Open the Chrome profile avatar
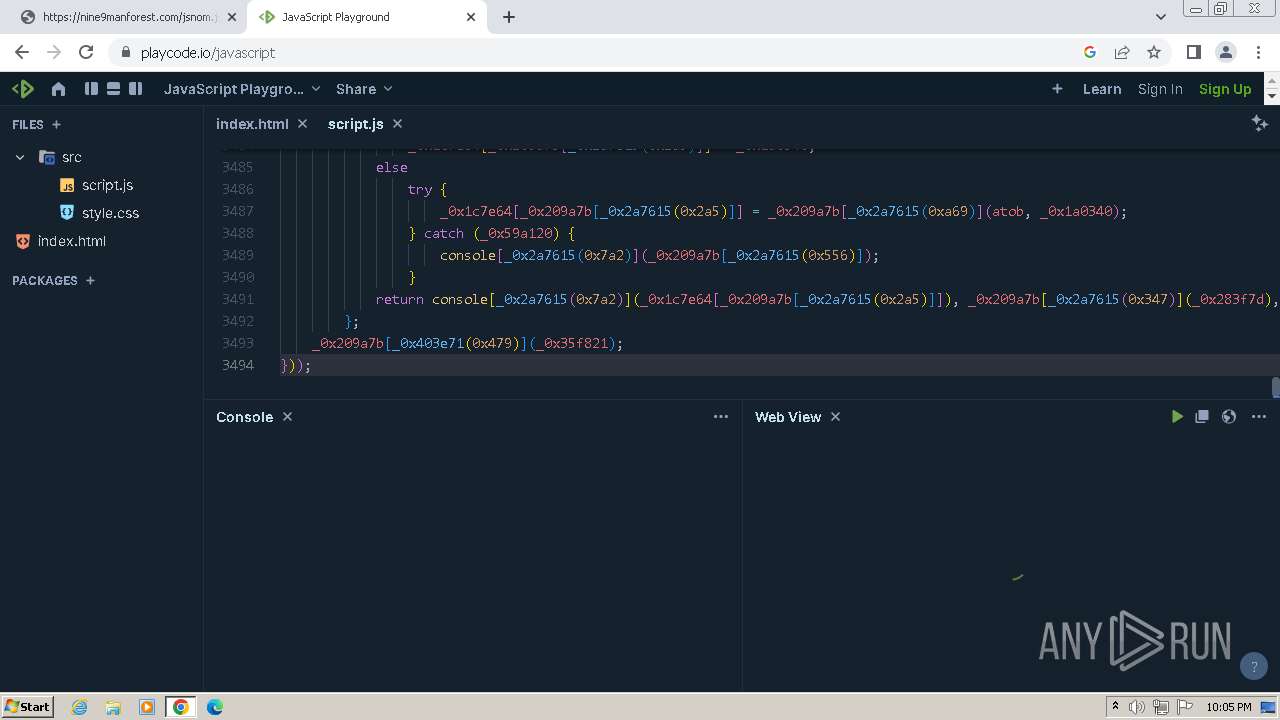The image size is (1280, 720). click(1225, 52)
